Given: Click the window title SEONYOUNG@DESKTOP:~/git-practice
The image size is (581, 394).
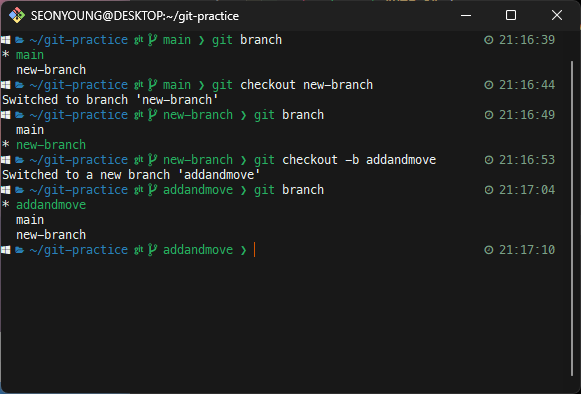Looking at the screenshot, I should pyautogui.click(x=135, y=16).
